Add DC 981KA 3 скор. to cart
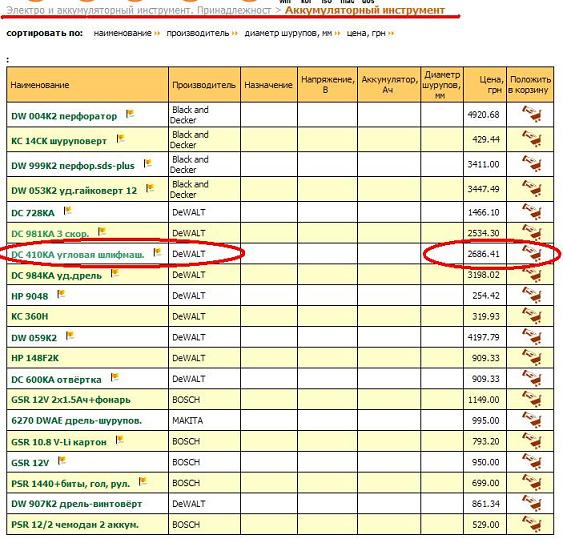Viewport: 563px width, 543px height. pos(531,233)
